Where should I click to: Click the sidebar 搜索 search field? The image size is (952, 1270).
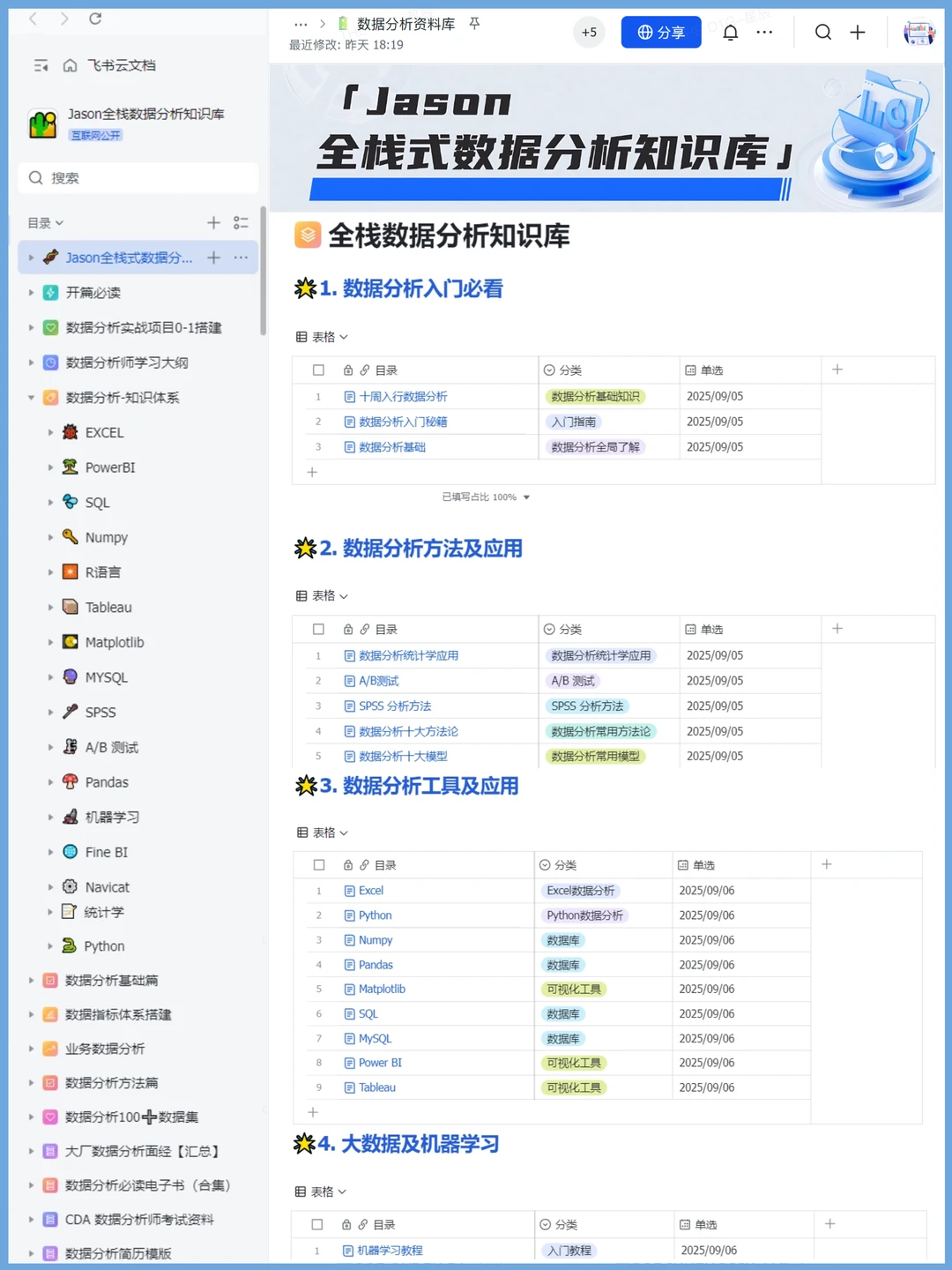coord(138,178)
